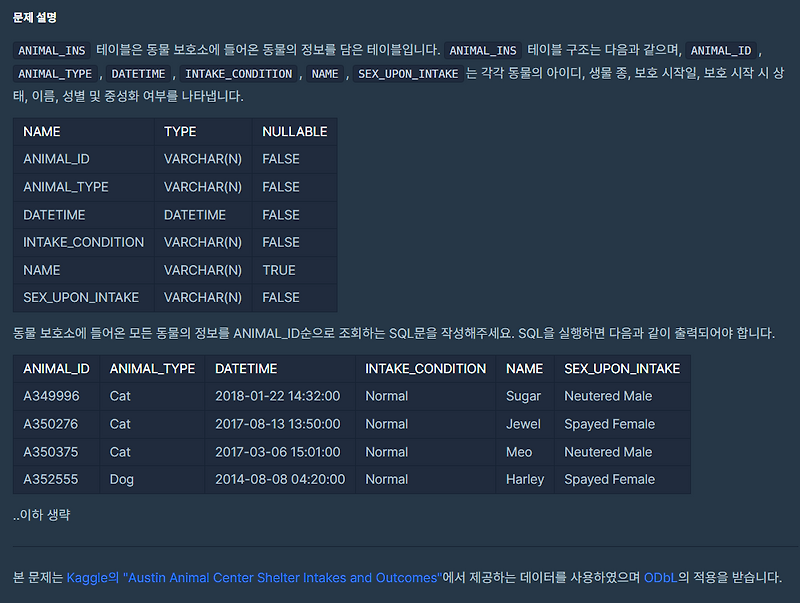Select the name Sugar in the result table
The height and width of the screenshot is (603, 800).
tap(524, 396)
